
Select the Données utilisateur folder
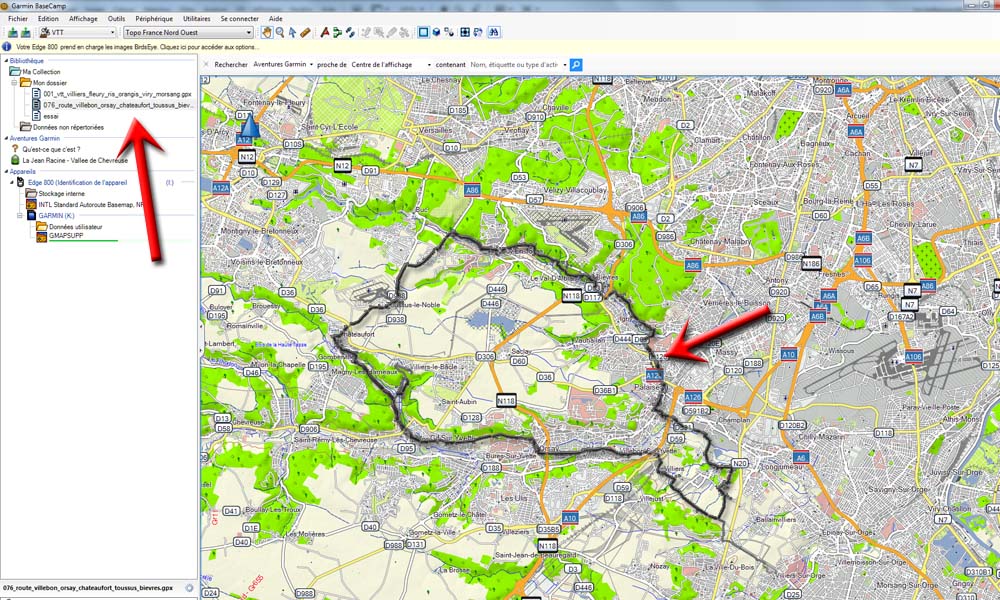75,227
